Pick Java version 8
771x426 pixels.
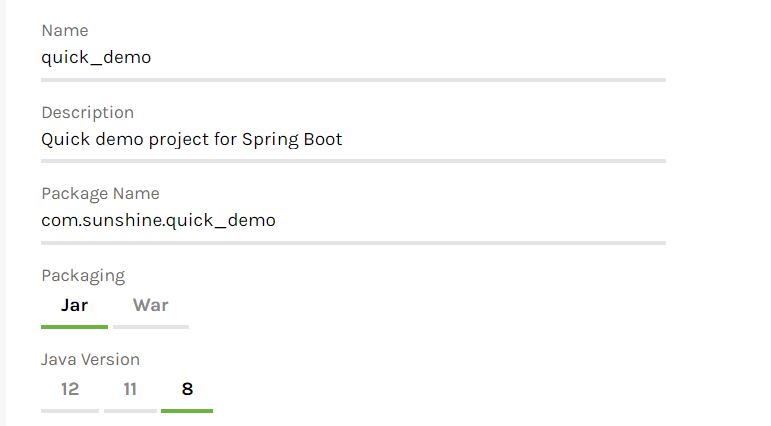coord(187,389)
